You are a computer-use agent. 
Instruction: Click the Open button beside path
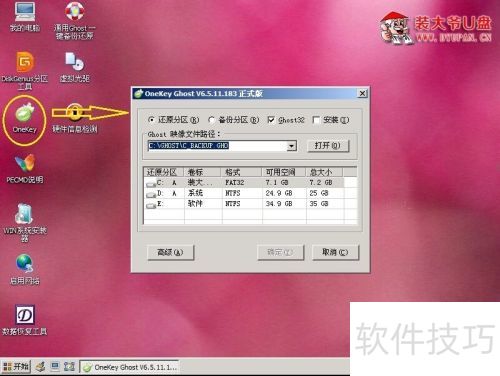click(x=328, y=146)
